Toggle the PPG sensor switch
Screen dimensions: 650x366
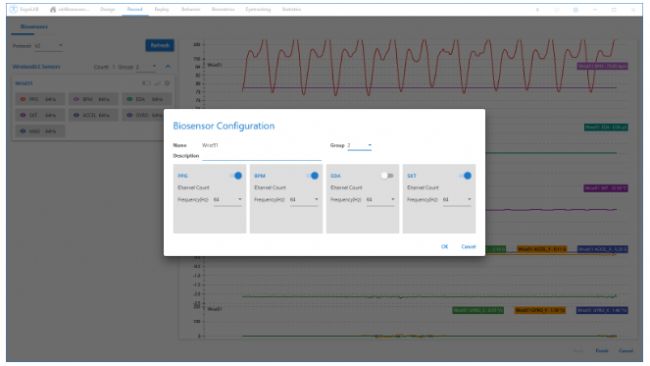pyautogui.click(x=236, y=176)
